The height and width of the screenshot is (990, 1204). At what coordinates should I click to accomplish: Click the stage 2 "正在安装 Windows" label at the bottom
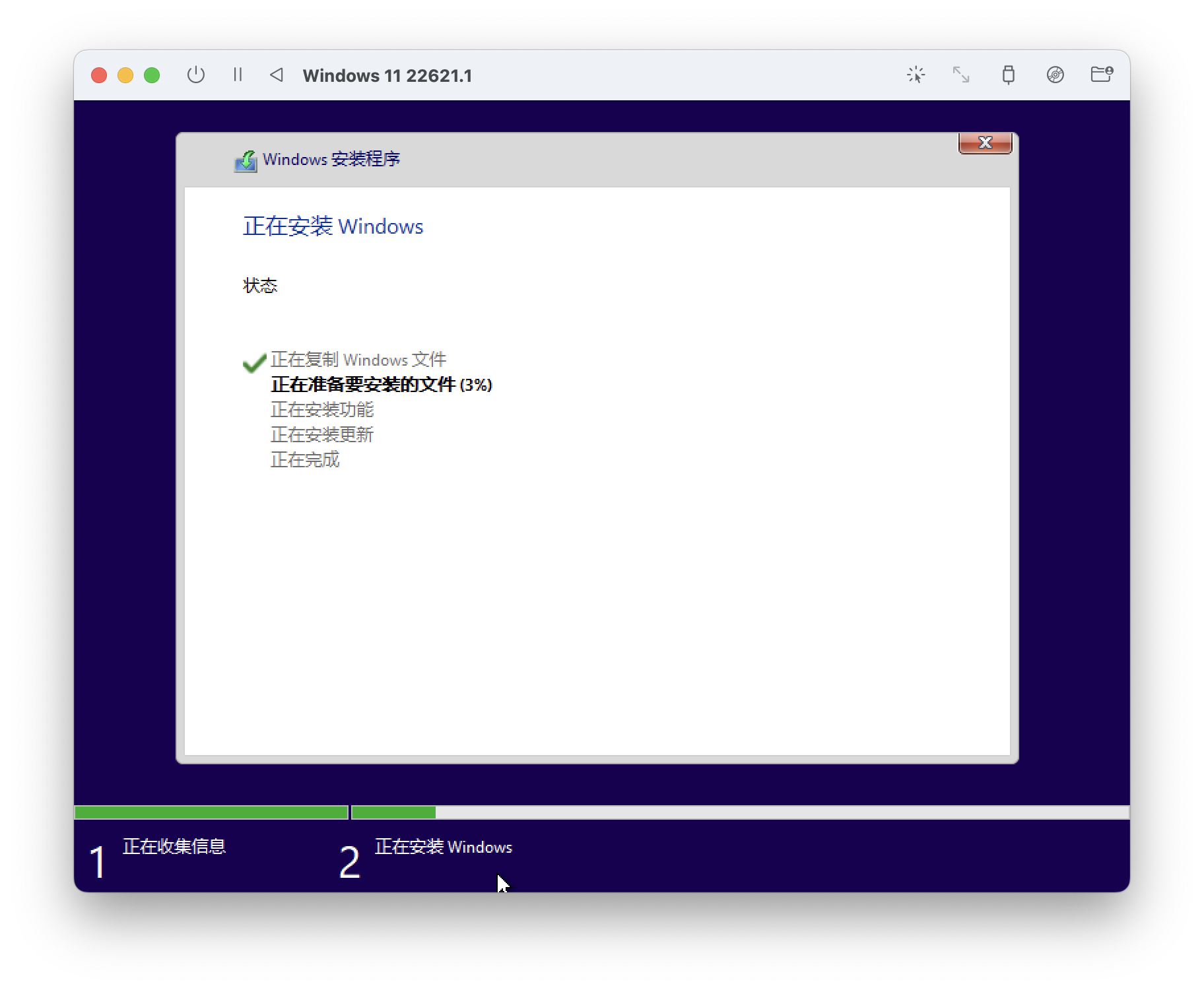444,847
